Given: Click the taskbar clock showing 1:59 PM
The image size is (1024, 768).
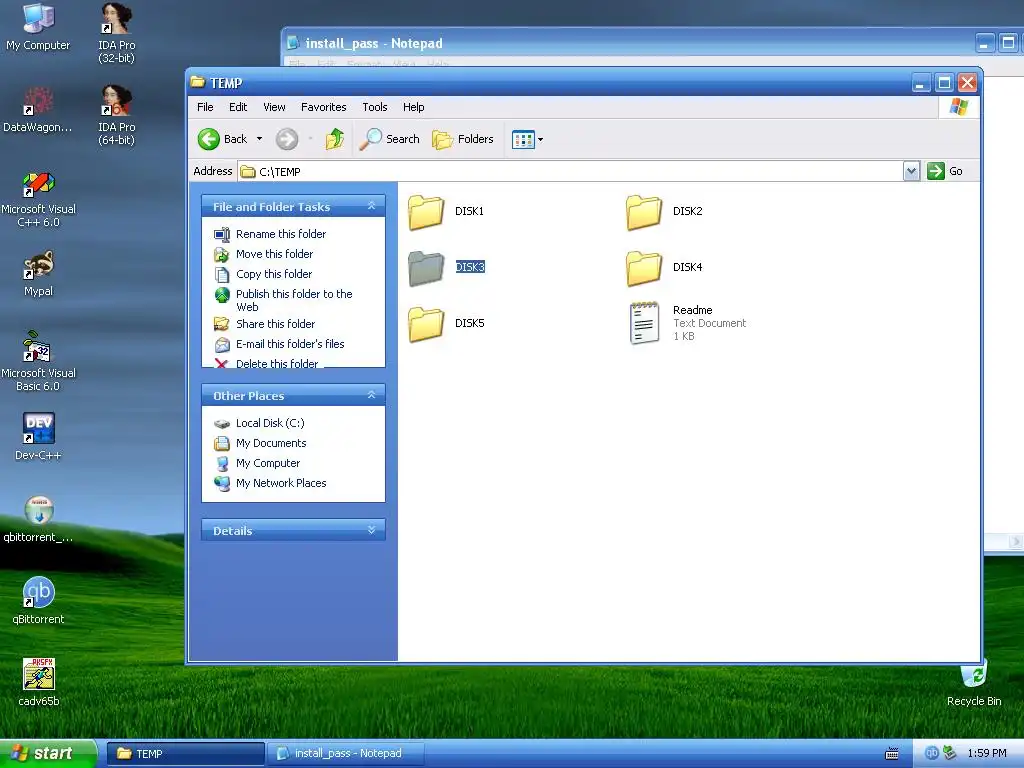Looking at the screenshot, I should point(987,753).
